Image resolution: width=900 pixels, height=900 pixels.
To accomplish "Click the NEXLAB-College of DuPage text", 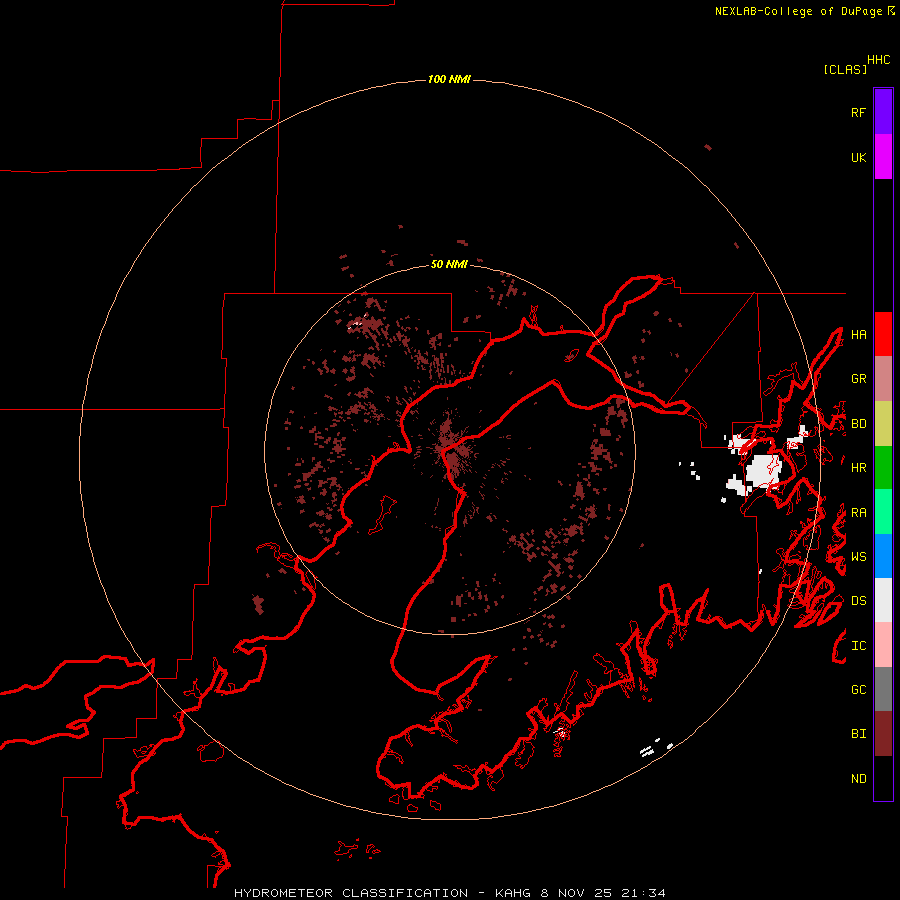I will [798, 11].
